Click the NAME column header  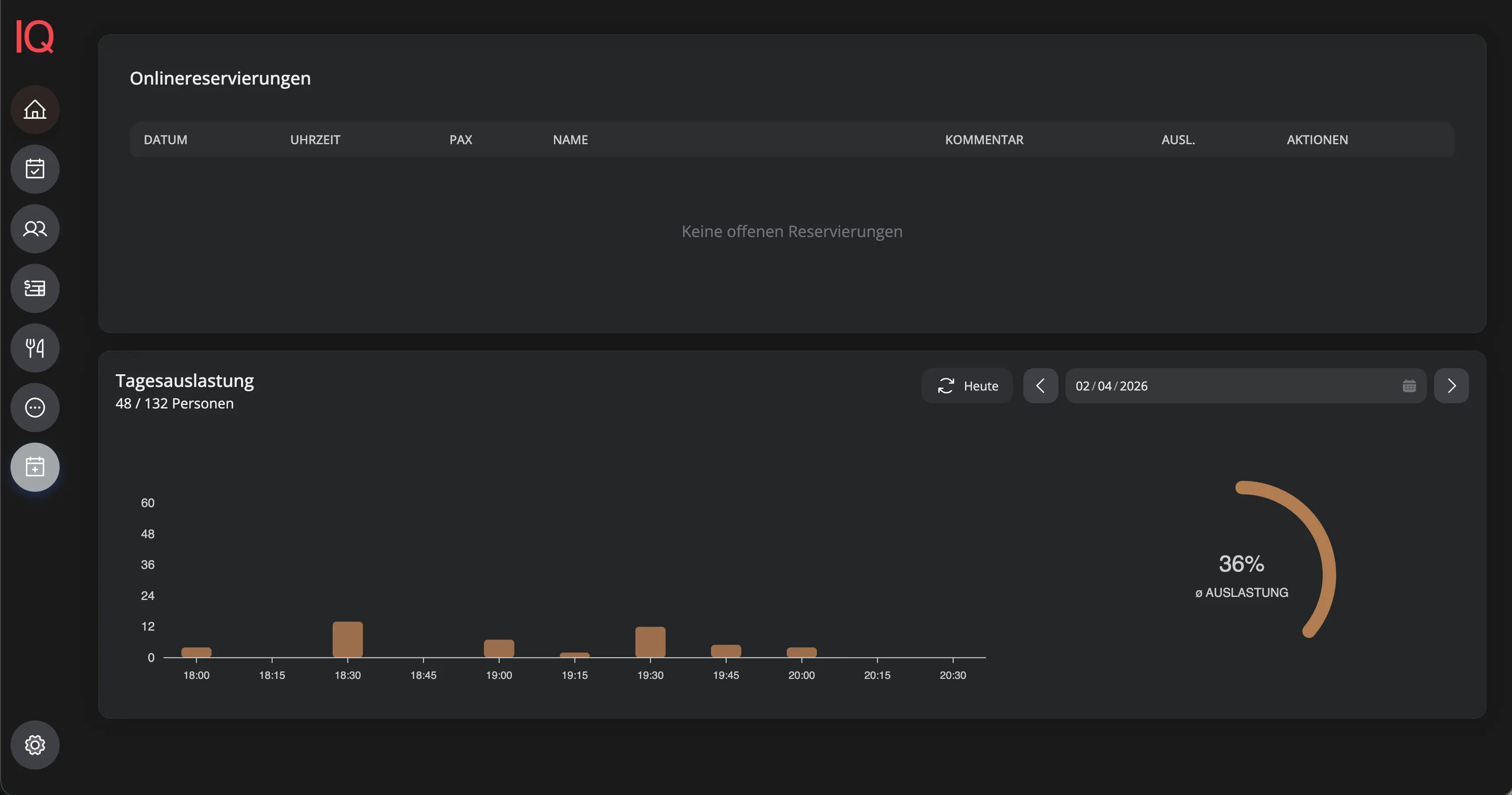click(x=570, y=140)
